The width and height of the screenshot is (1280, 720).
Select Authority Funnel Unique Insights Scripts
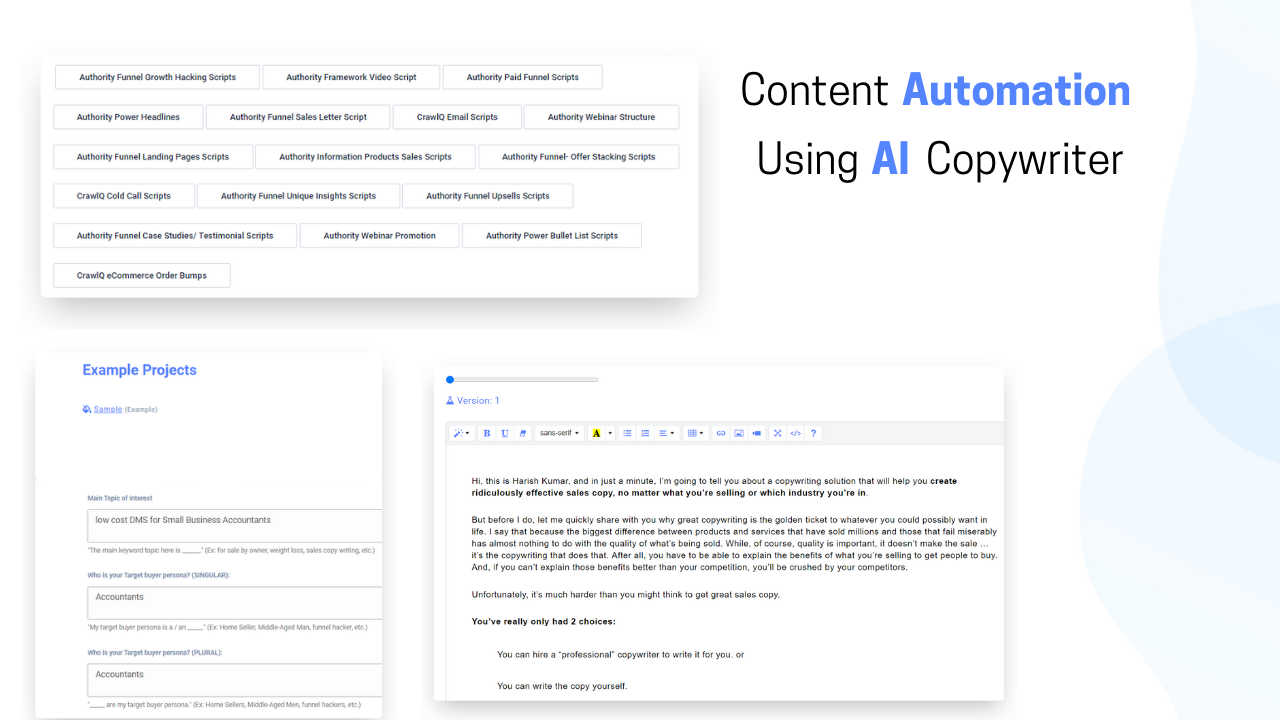point(298,196)
